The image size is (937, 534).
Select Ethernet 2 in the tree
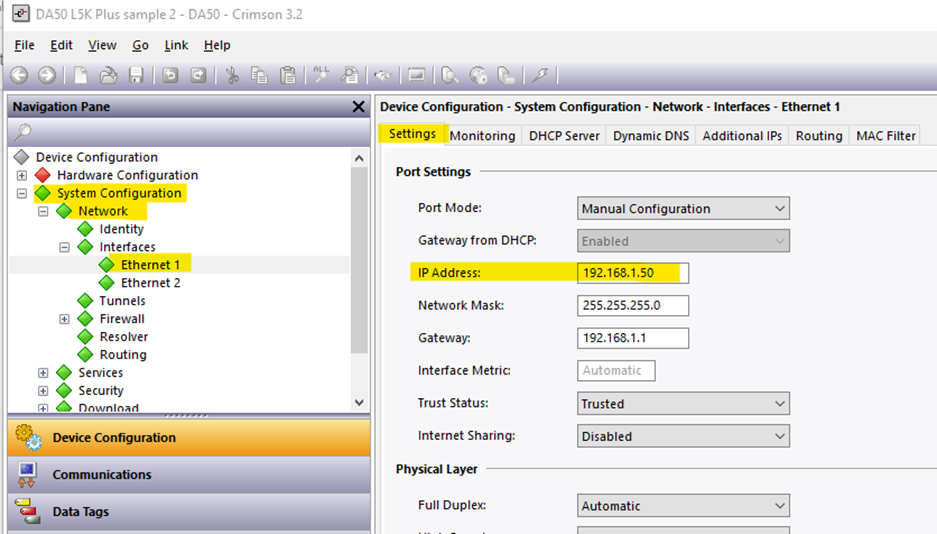[151, 283]
